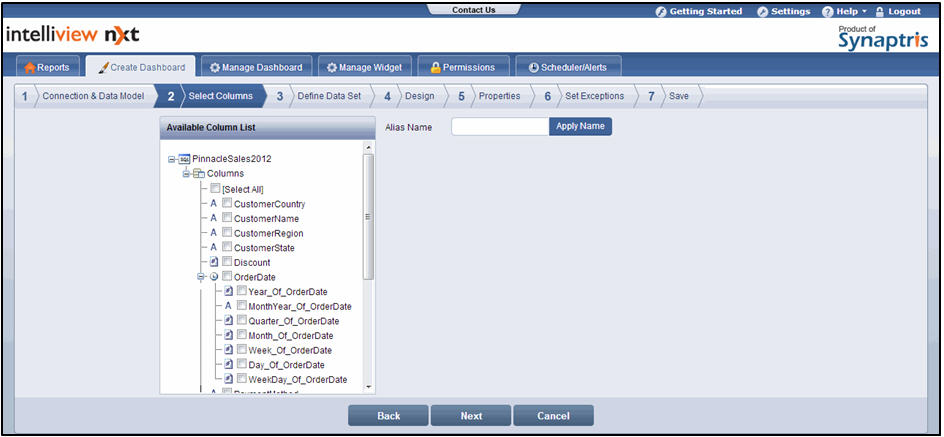Image resolution: width=944 pixels, height=437 pixels.
Task: Click the text-type icon for CustomerRegion
Action: click(213, 232)
